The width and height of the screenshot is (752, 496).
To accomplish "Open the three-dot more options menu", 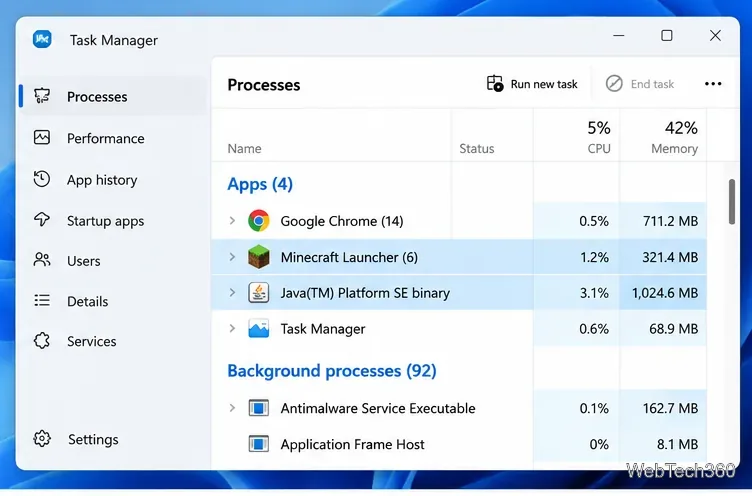I will click(713, 84).
